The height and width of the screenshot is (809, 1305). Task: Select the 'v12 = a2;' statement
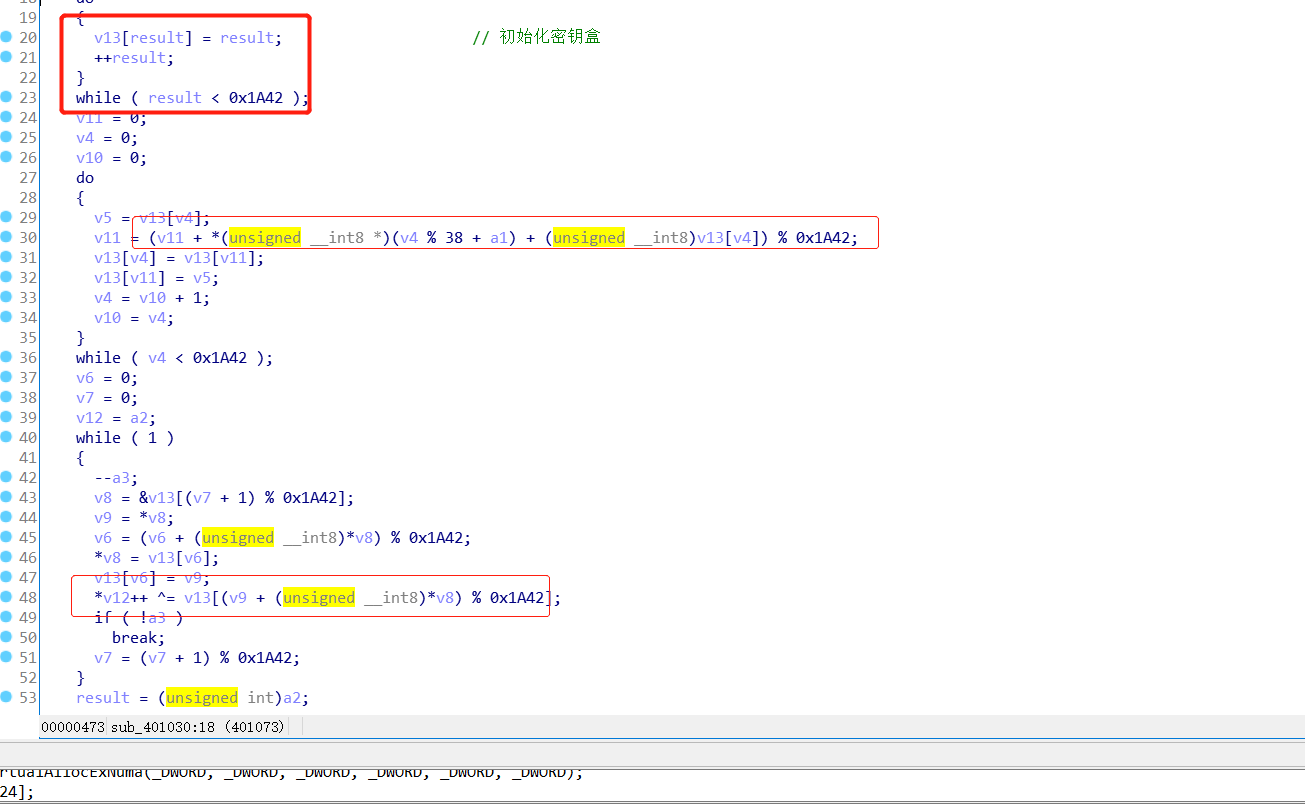coord(116,418)
